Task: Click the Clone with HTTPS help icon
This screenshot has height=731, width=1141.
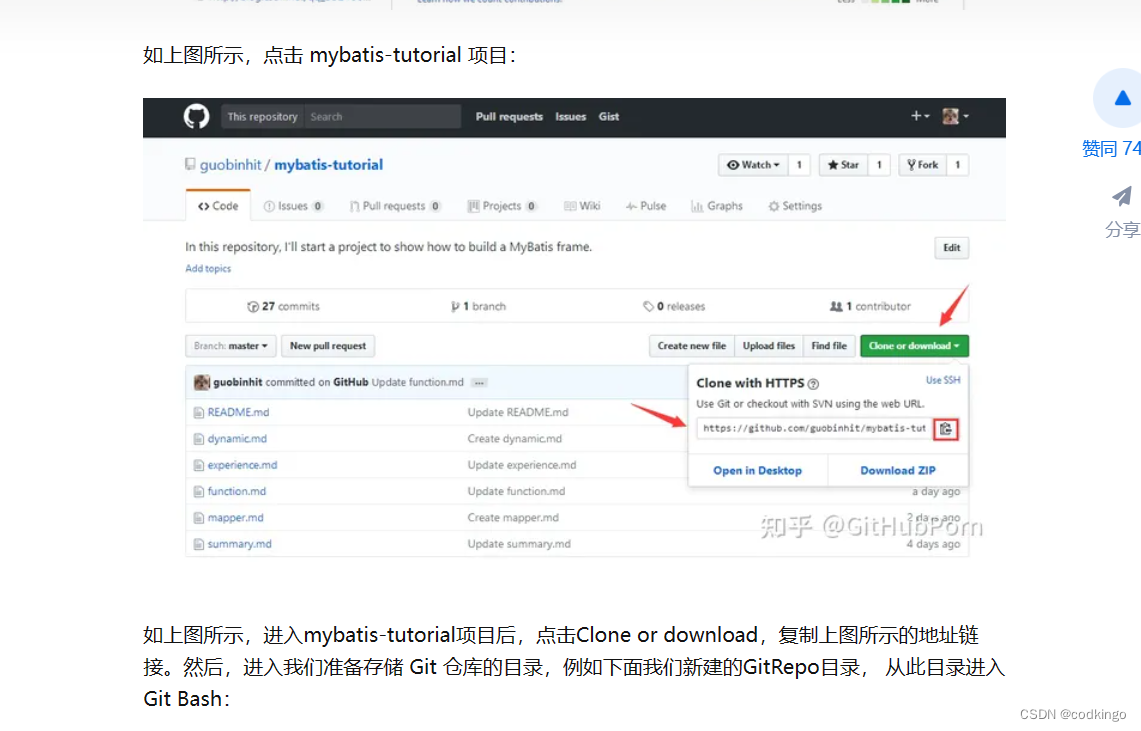Action: coord(814,384)
